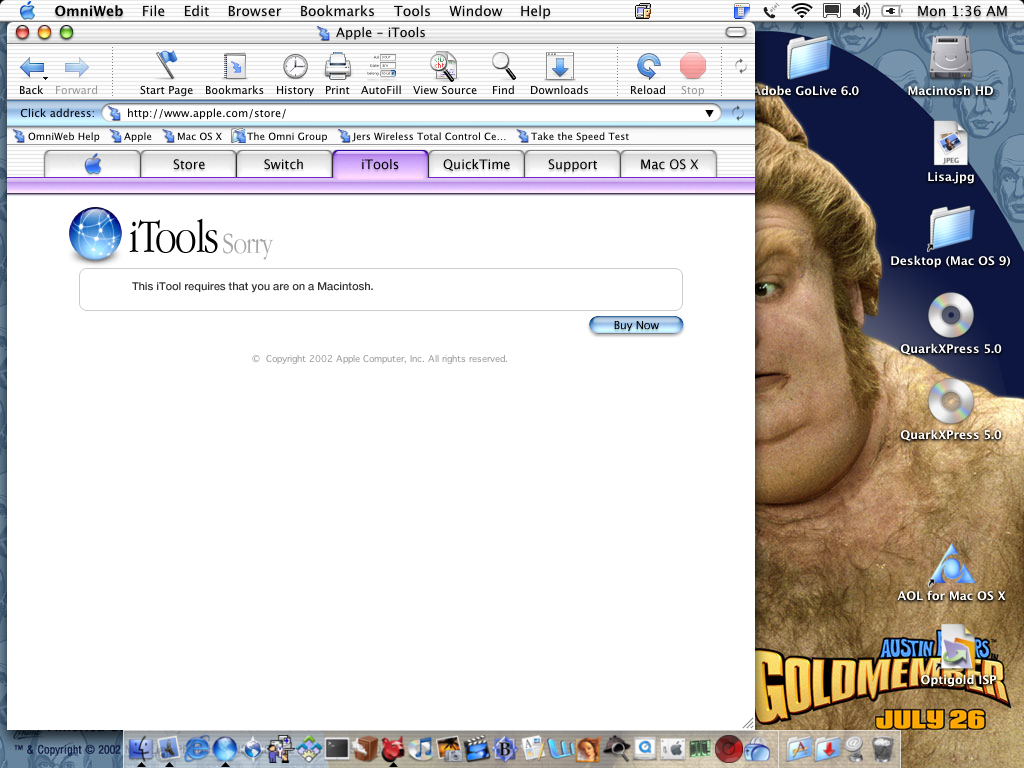Viewport: 1024px width, 768px height.
Task: Open Sherlock from the dock
Action: 616,748
